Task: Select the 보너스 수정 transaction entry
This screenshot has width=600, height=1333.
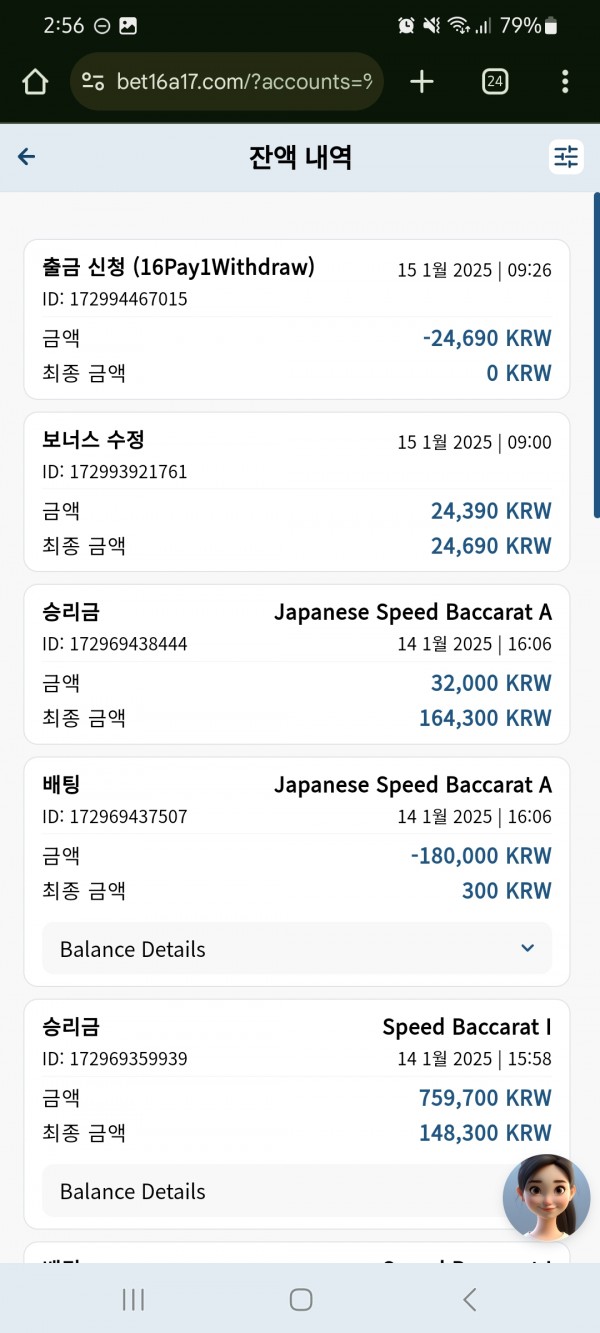Action: pyautogui.click(x=297, y=491)
